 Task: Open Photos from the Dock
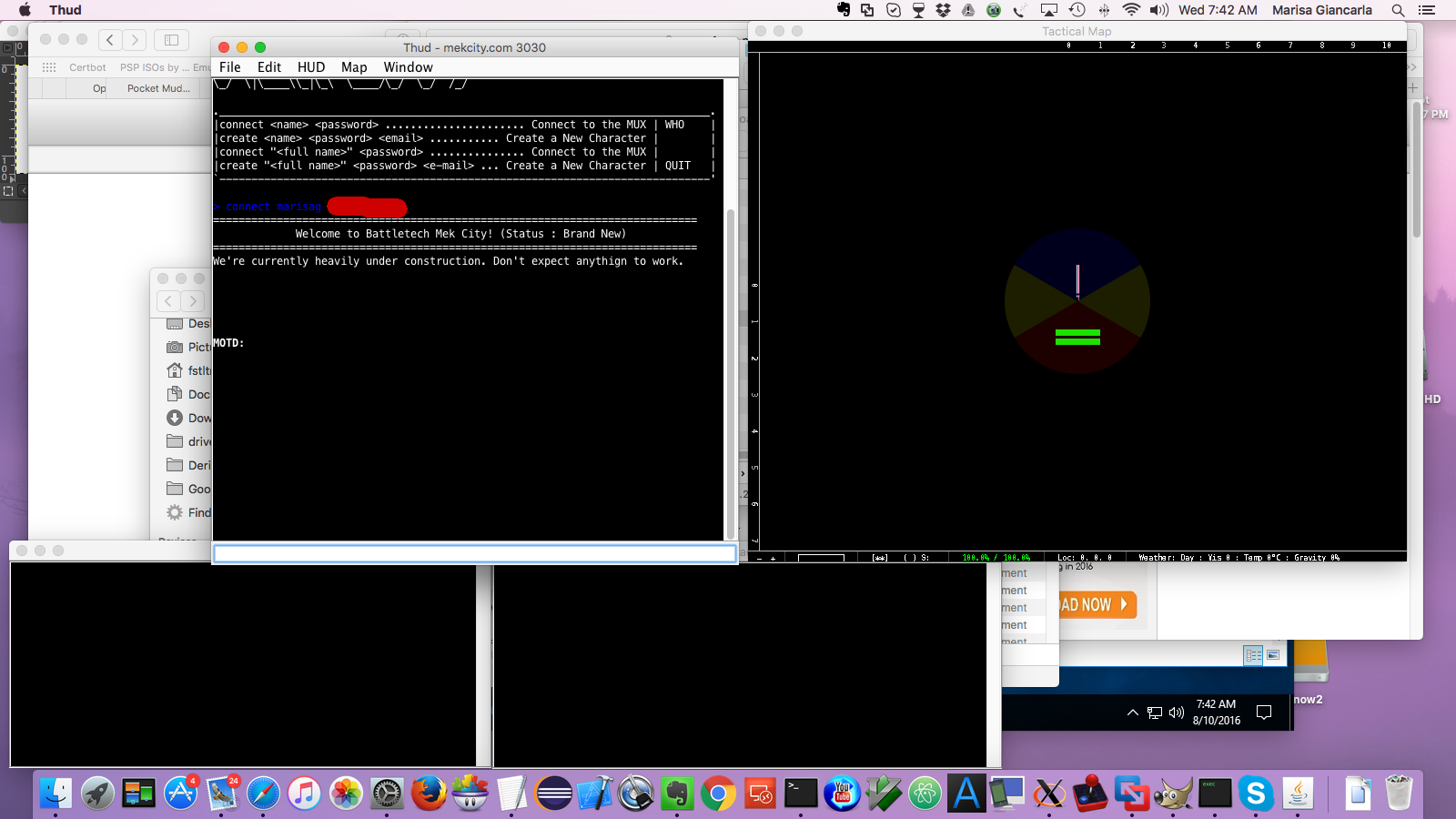click(346, 794)
